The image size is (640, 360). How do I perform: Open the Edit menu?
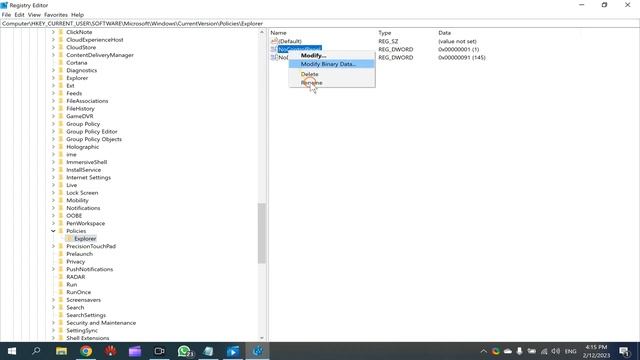tap(19, 15)
